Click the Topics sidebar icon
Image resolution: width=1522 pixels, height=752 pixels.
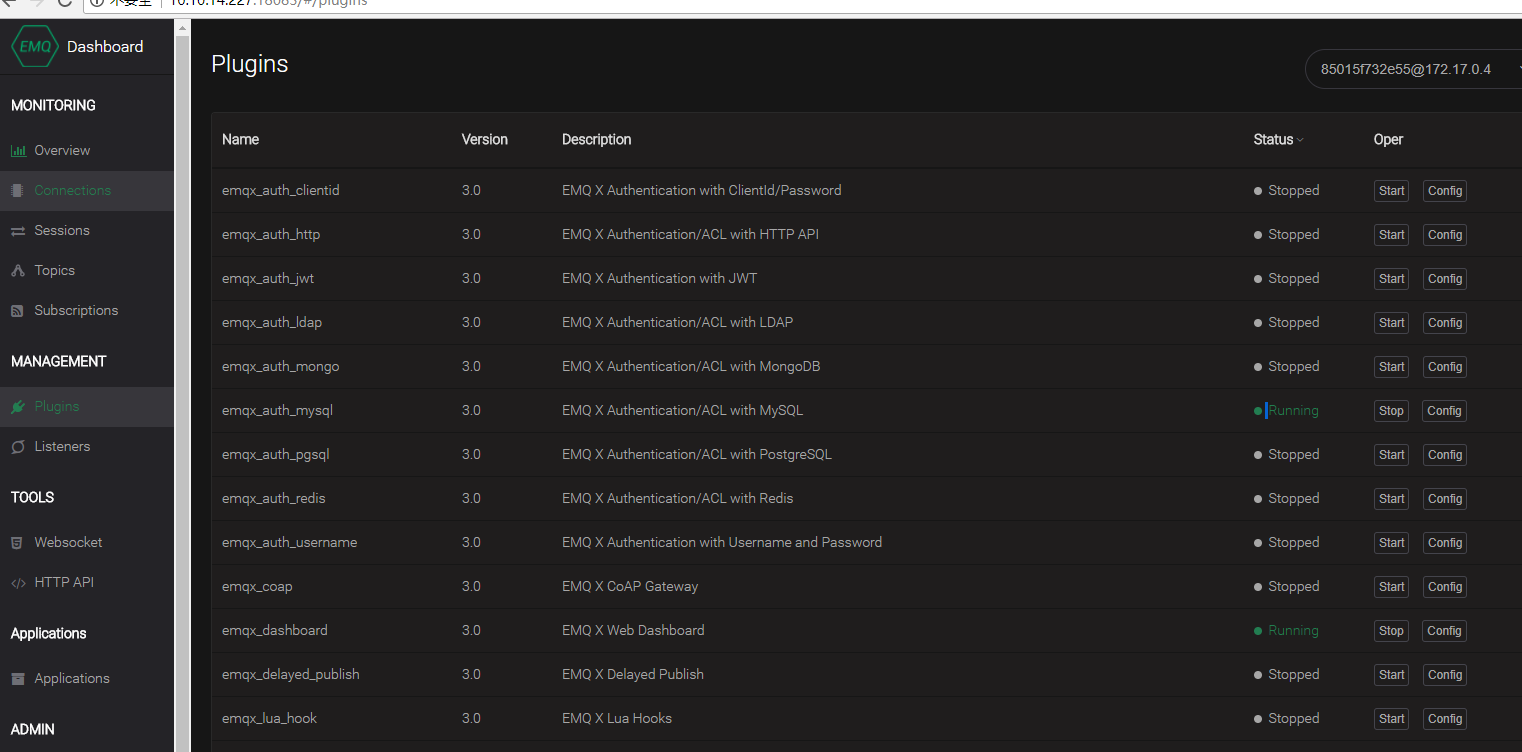17,271
